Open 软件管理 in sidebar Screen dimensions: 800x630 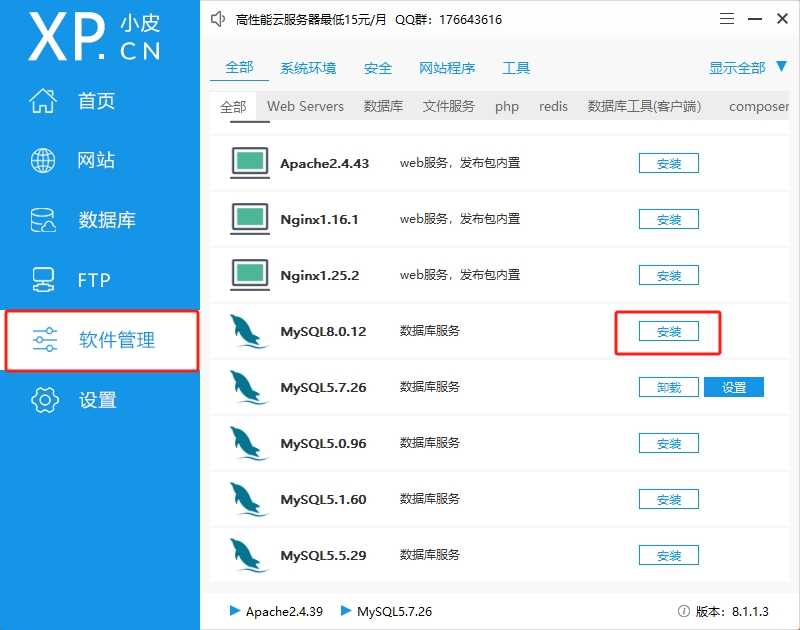(101, 340)
